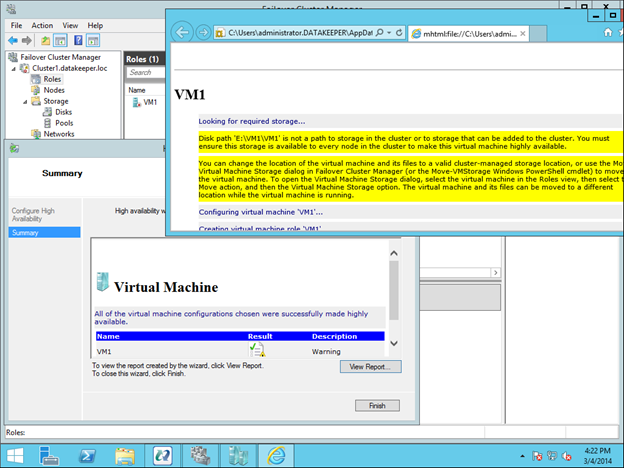Click the View Report button
The image size is (624, 468).
pos(369,367)
